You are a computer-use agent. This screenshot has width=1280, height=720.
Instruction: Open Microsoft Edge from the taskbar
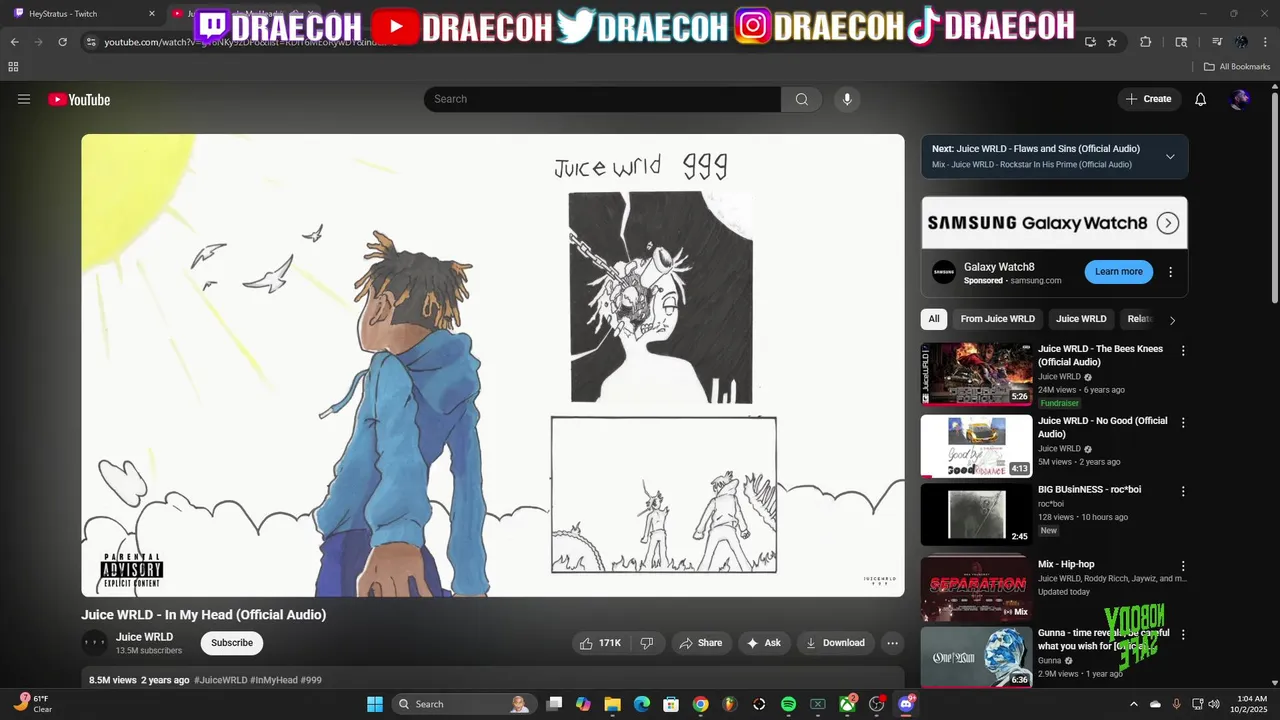pyautogui.click(x=642, y=704)
